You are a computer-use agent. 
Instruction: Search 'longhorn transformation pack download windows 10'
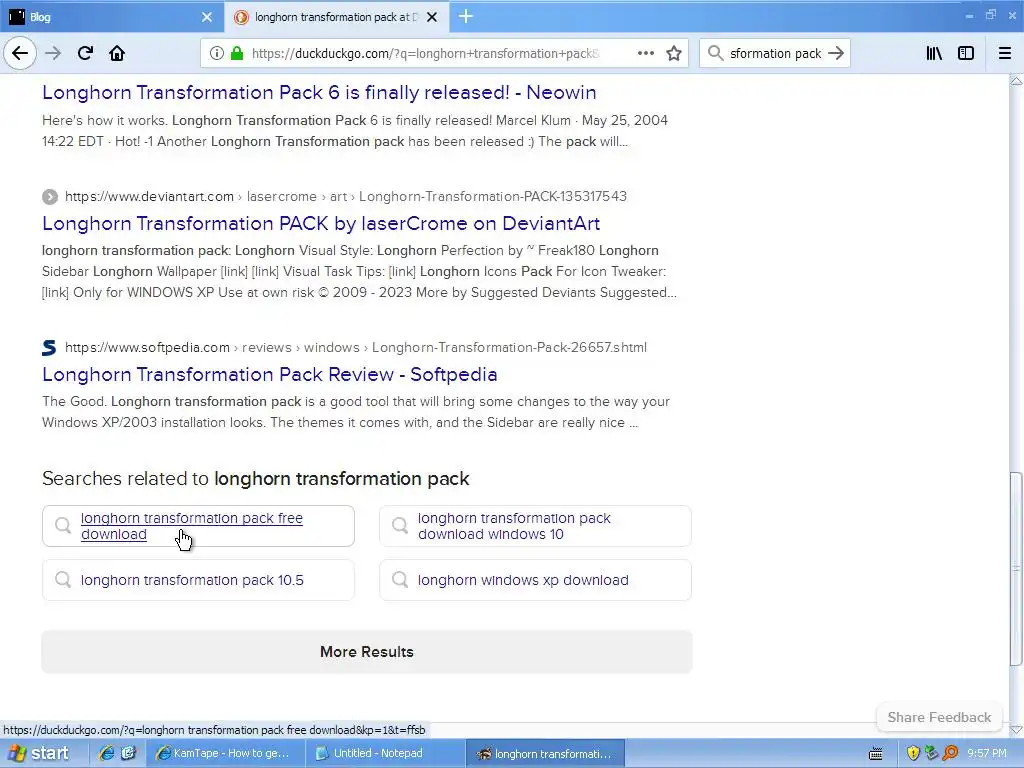(x=535, y=526)
